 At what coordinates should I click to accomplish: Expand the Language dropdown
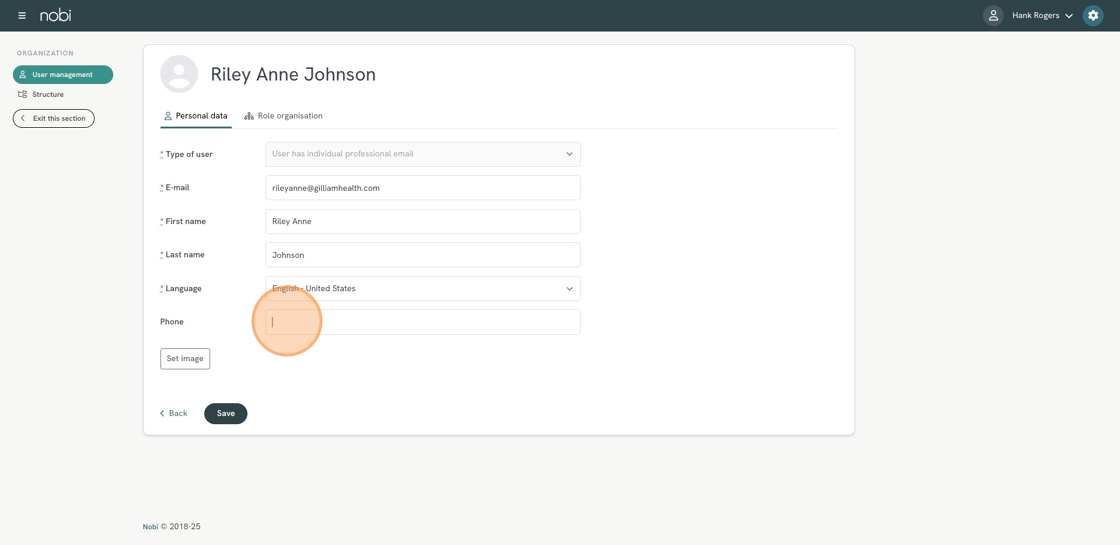[x=422, y=289]
